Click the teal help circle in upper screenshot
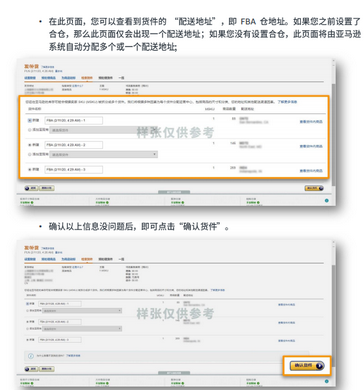 pos(326,200)
